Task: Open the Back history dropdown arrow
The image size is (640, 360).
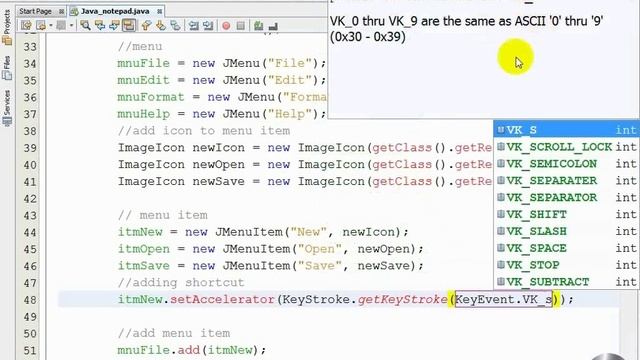Action: (51, 26)
